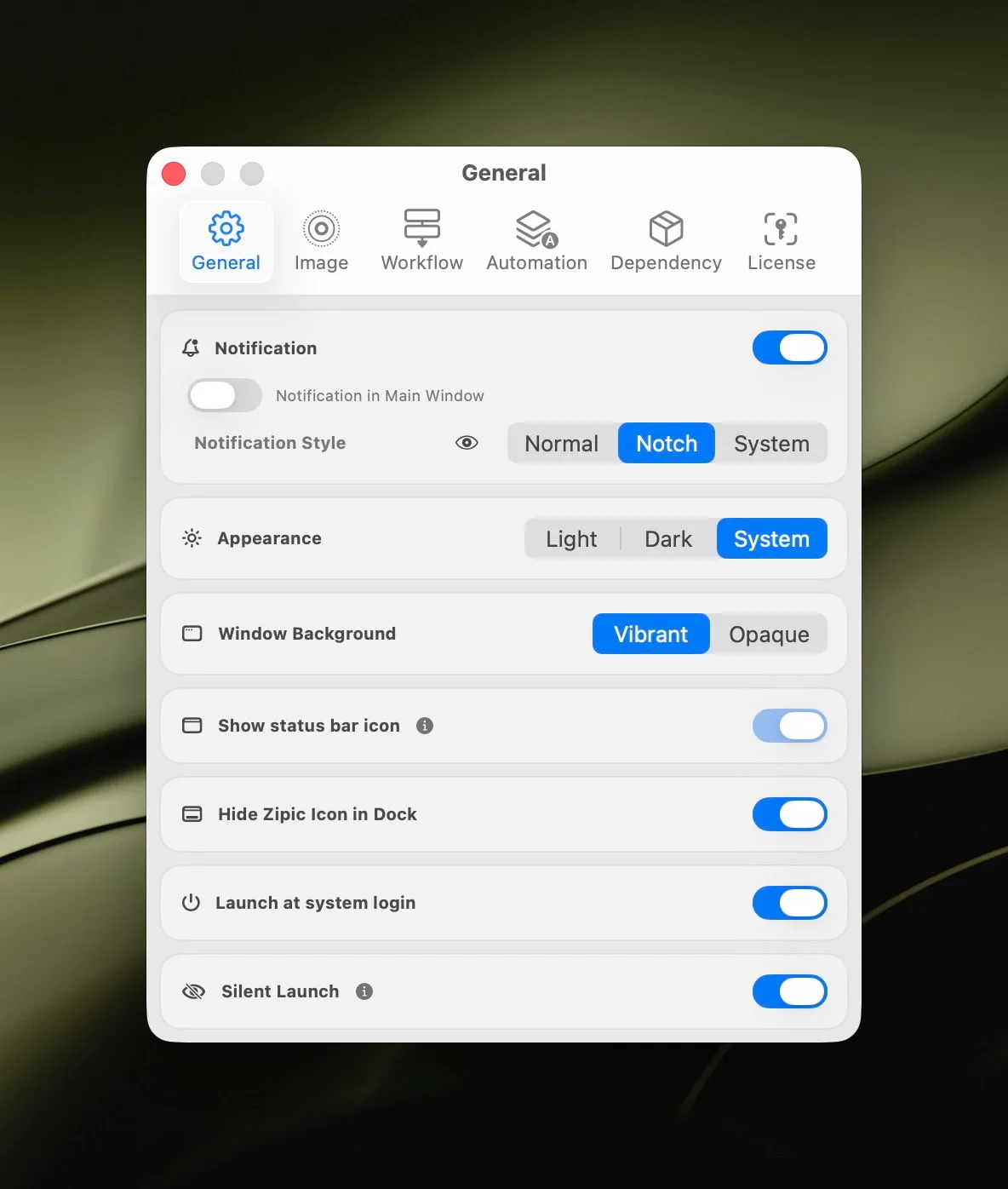This screenshot has height=1189, width=1008.
Task: Open the Workflow settings tab
Action: [421, 242]
